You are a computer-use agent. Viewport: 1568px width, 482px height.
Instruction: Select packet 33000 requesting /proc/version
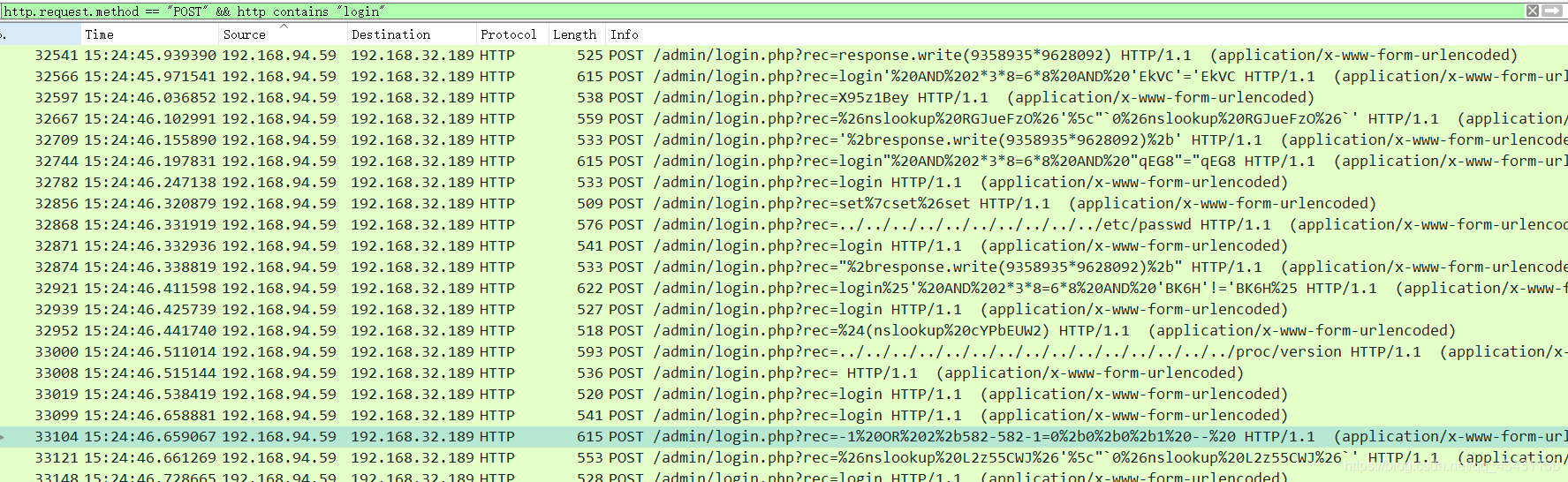(x=784, y=351)
